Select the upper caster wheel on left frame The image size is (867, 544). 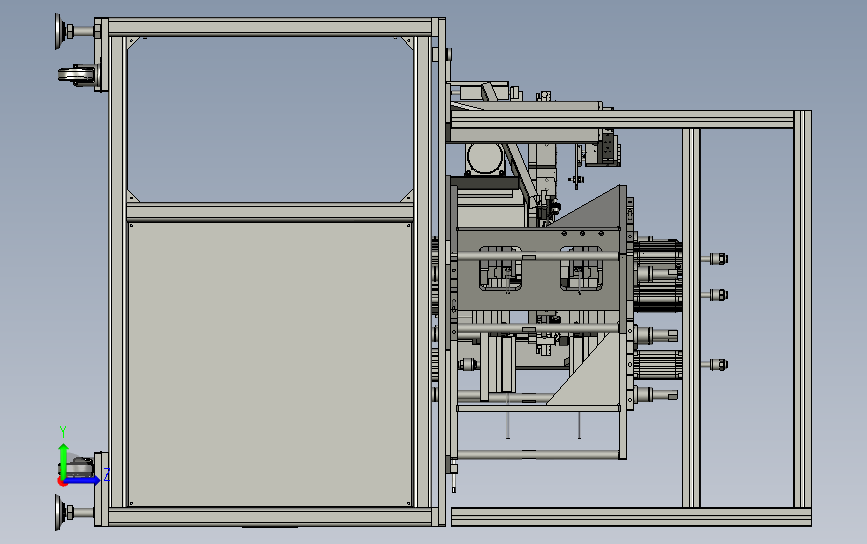[x=76, y=76]
